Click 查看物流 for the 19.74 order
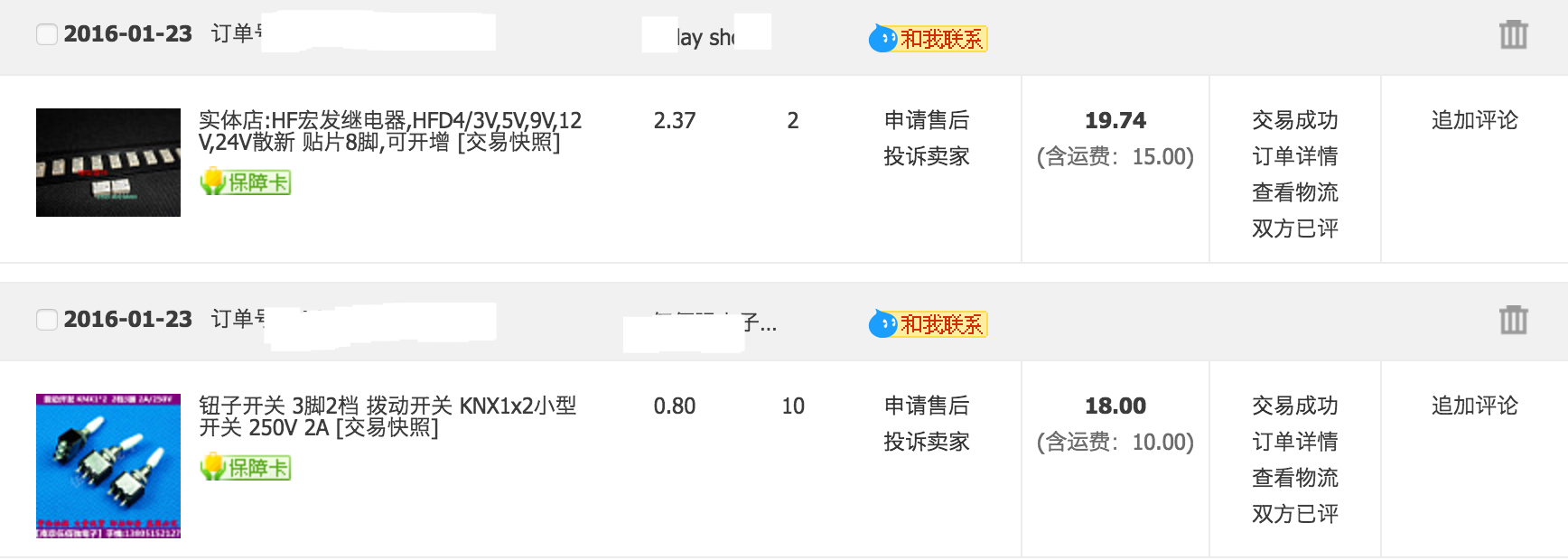The height and width of the screenshot is (560, 1568). tap(1295, 192)
